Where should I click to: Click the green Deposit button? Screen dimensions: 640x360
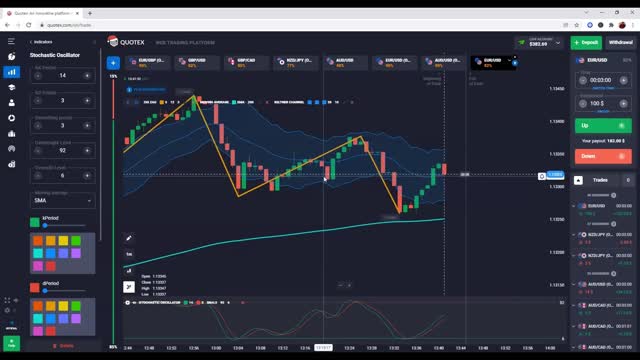pos(586,42)
